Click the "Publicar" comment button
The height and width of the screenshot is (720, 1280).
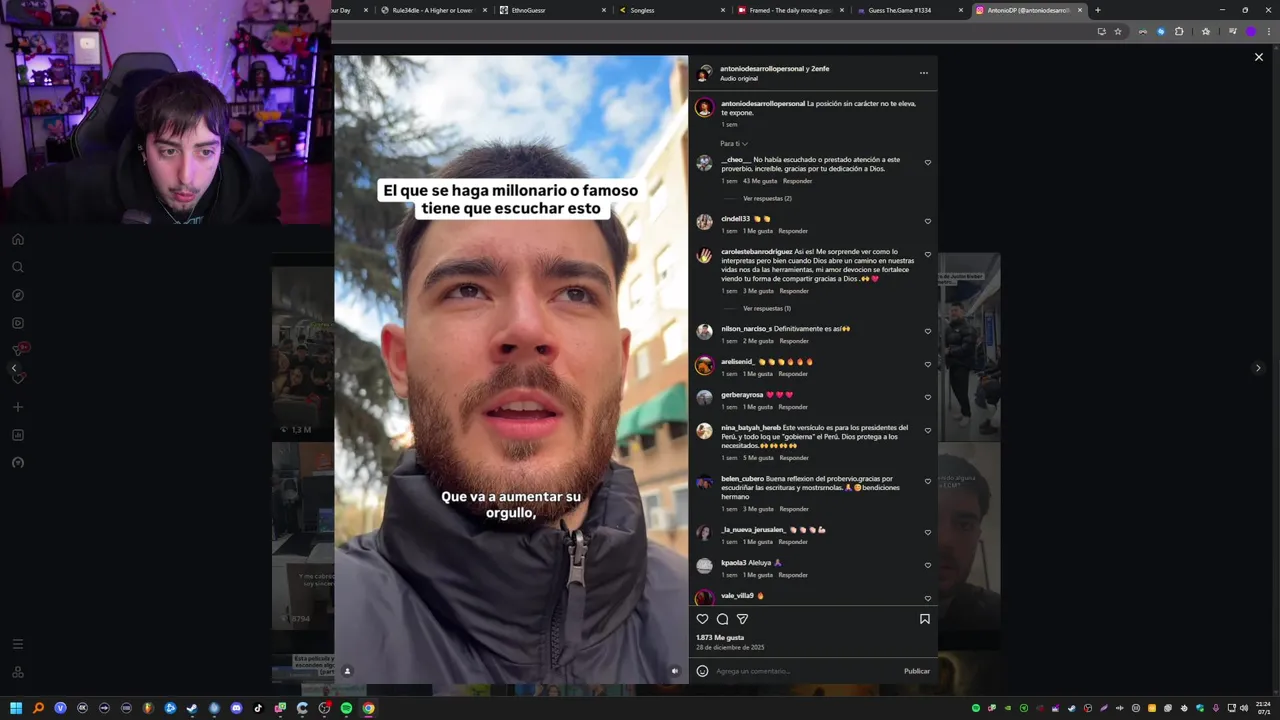917,671
